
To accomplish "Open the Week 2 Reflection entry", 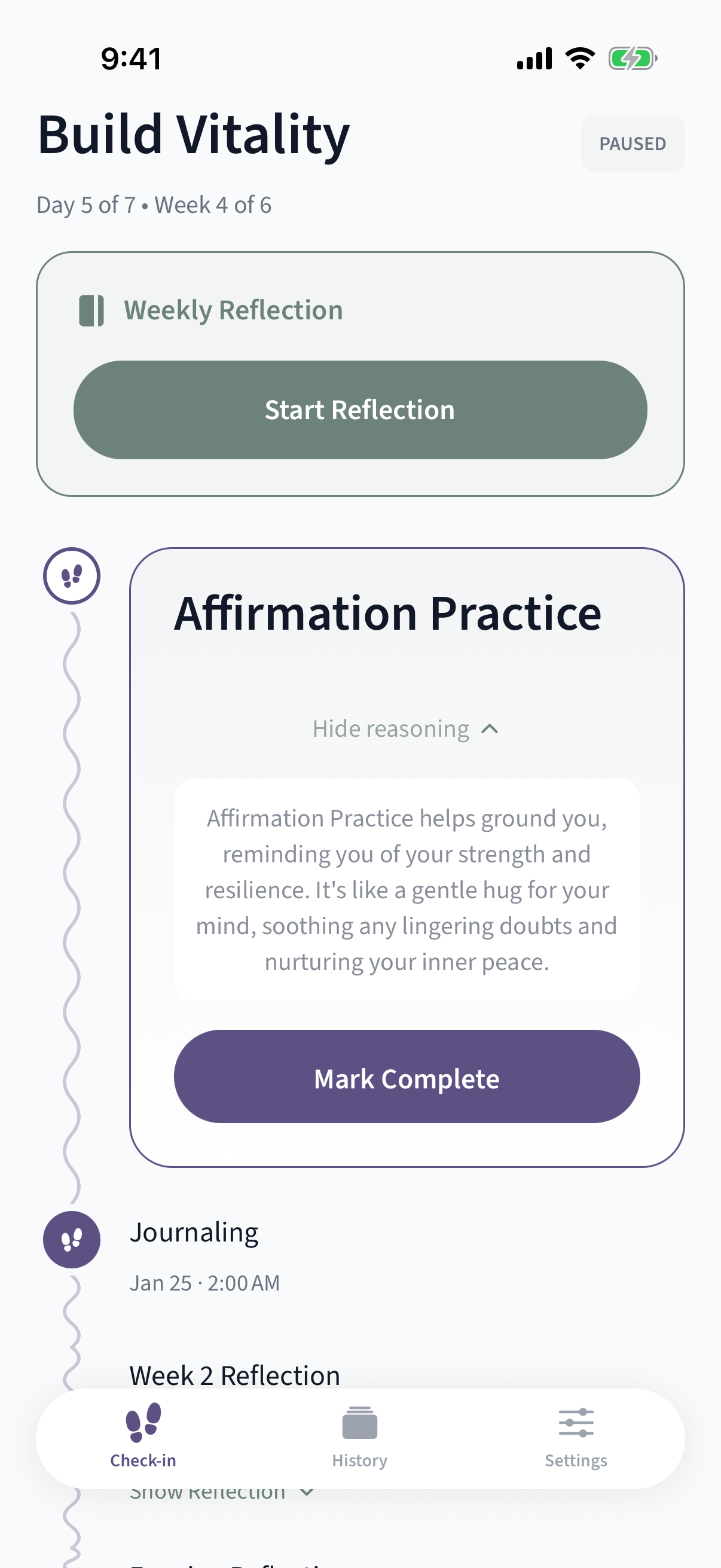I will pos(234,1375).
